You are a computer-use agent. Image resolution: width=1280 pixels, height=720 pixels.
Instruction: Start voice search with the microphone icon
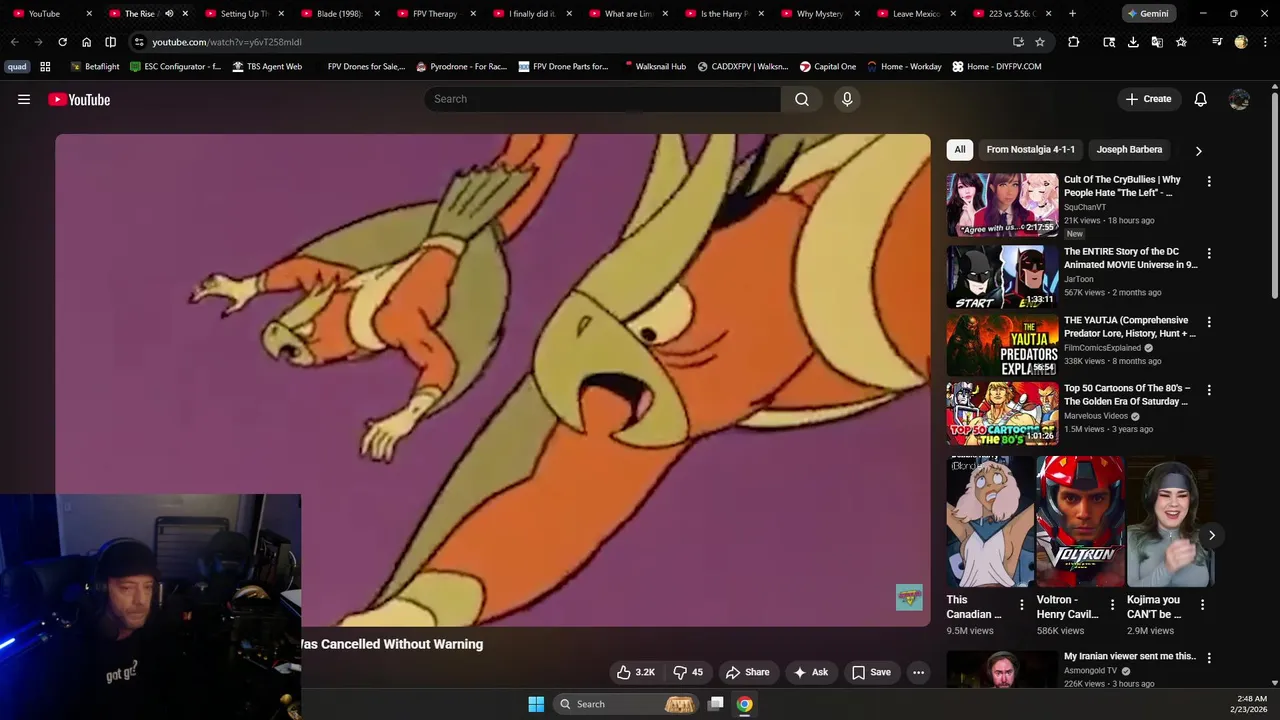[847, 99]
